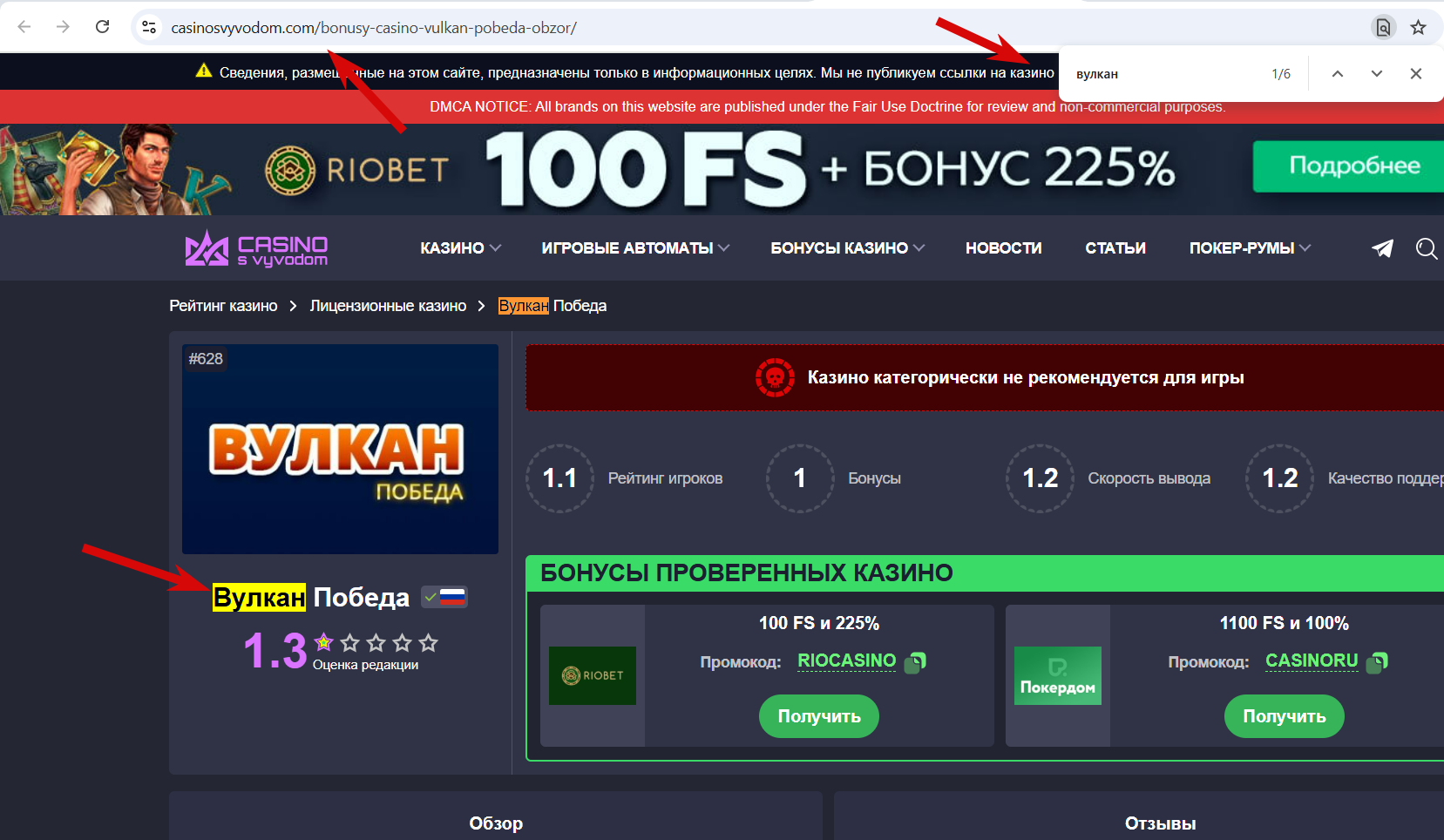Click the browser forward arrow
Image resolution: width=1444 pixels, height=840 pixels.
[x=63, y=27]
